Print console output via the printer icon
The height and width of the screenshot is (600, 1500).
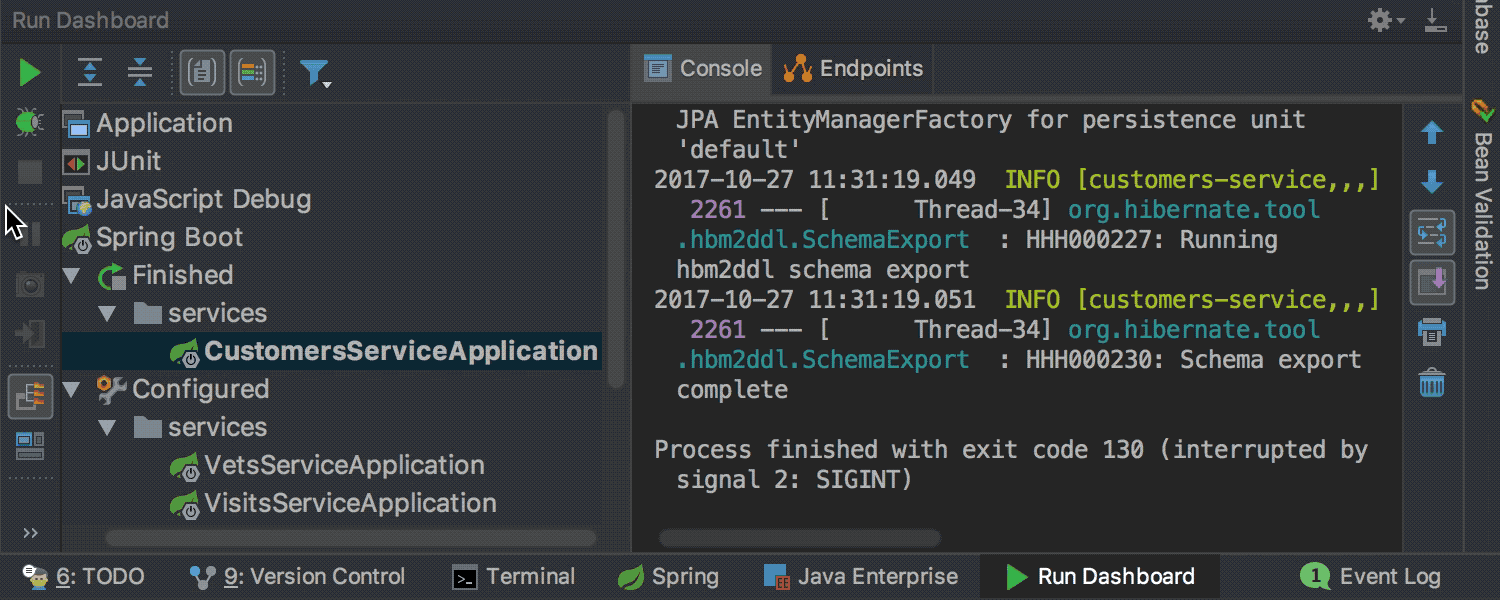1433,332
